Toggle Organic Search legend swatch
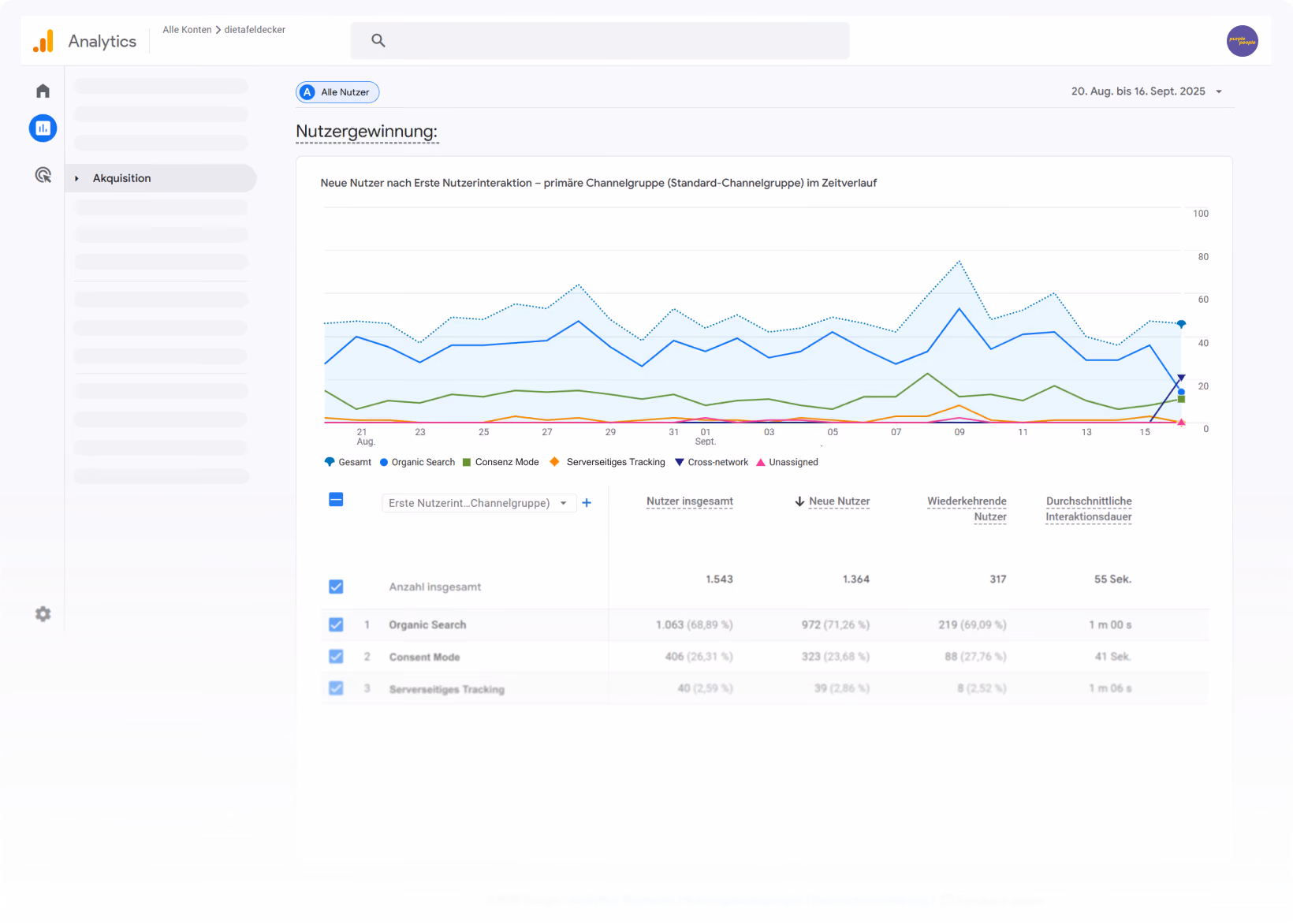1293x924 pixels. coord(384,463)
